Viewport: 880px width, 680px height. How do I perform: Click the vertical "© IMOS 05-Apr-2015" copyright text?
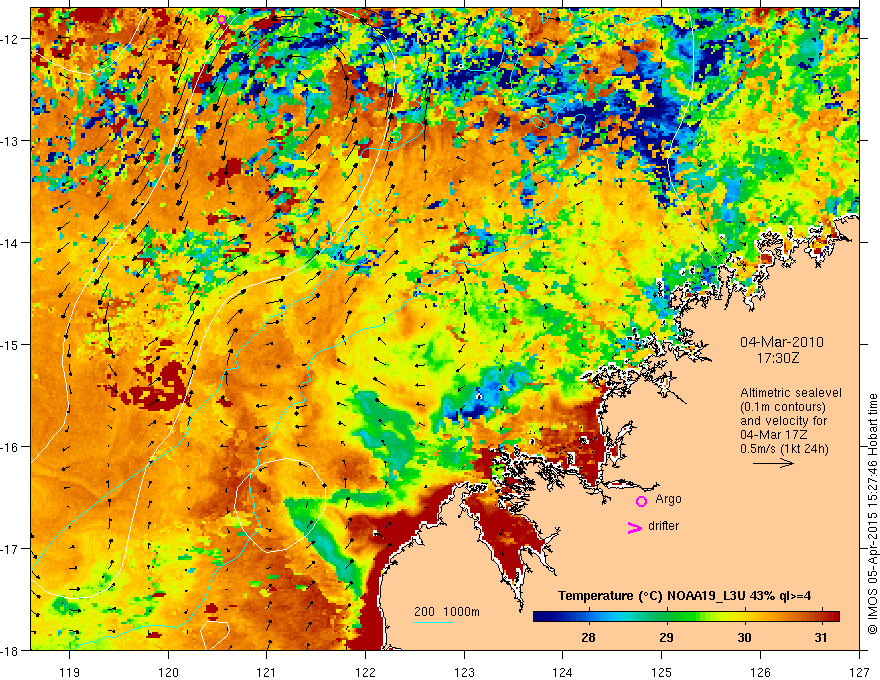[x=872, y=571]
